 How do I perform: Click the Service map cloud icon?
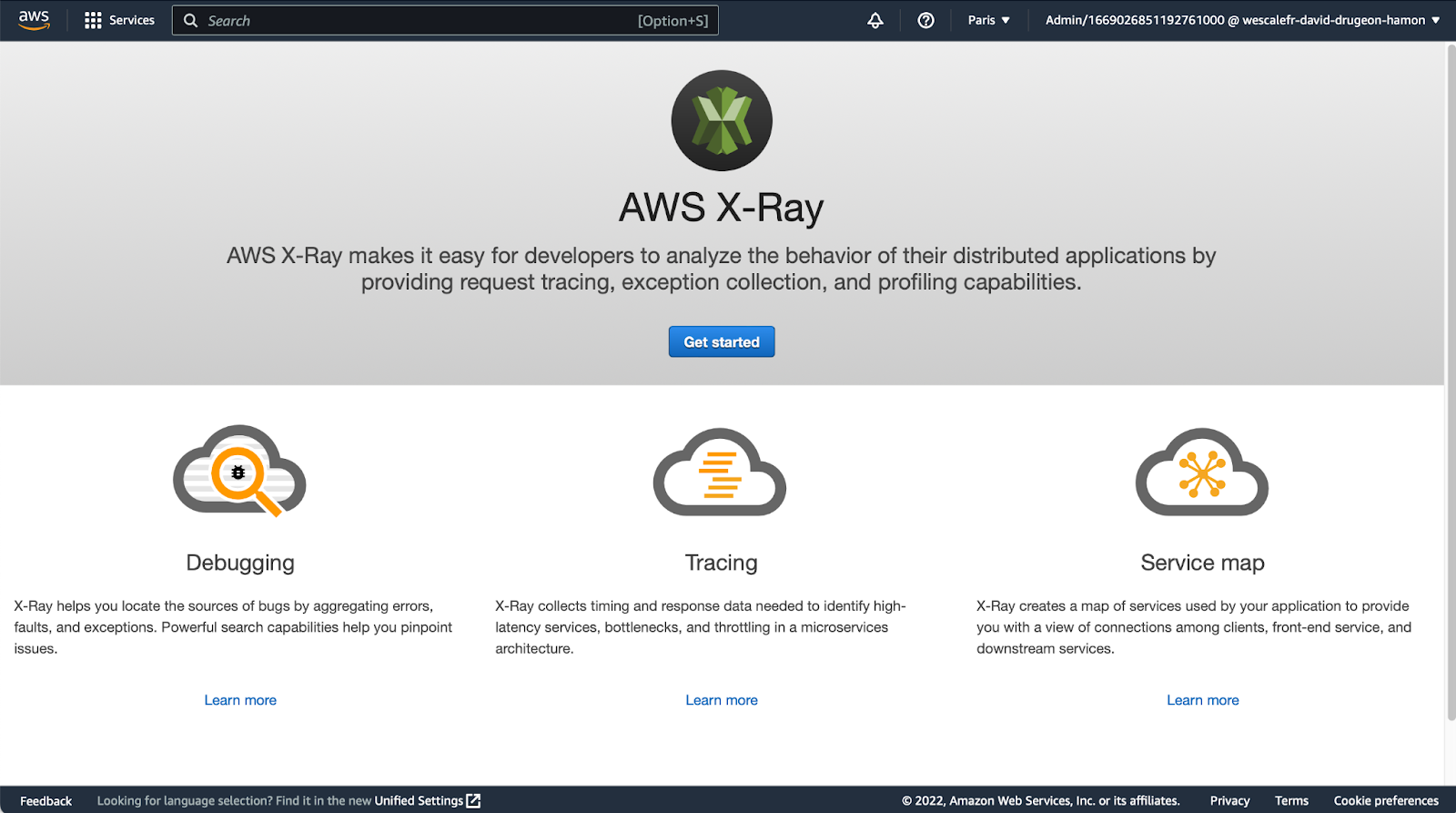click(1202, 472)
